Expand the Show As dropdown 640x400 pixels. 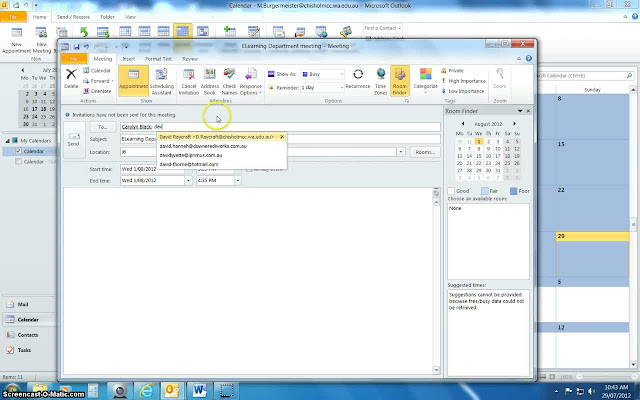(341, 74)
